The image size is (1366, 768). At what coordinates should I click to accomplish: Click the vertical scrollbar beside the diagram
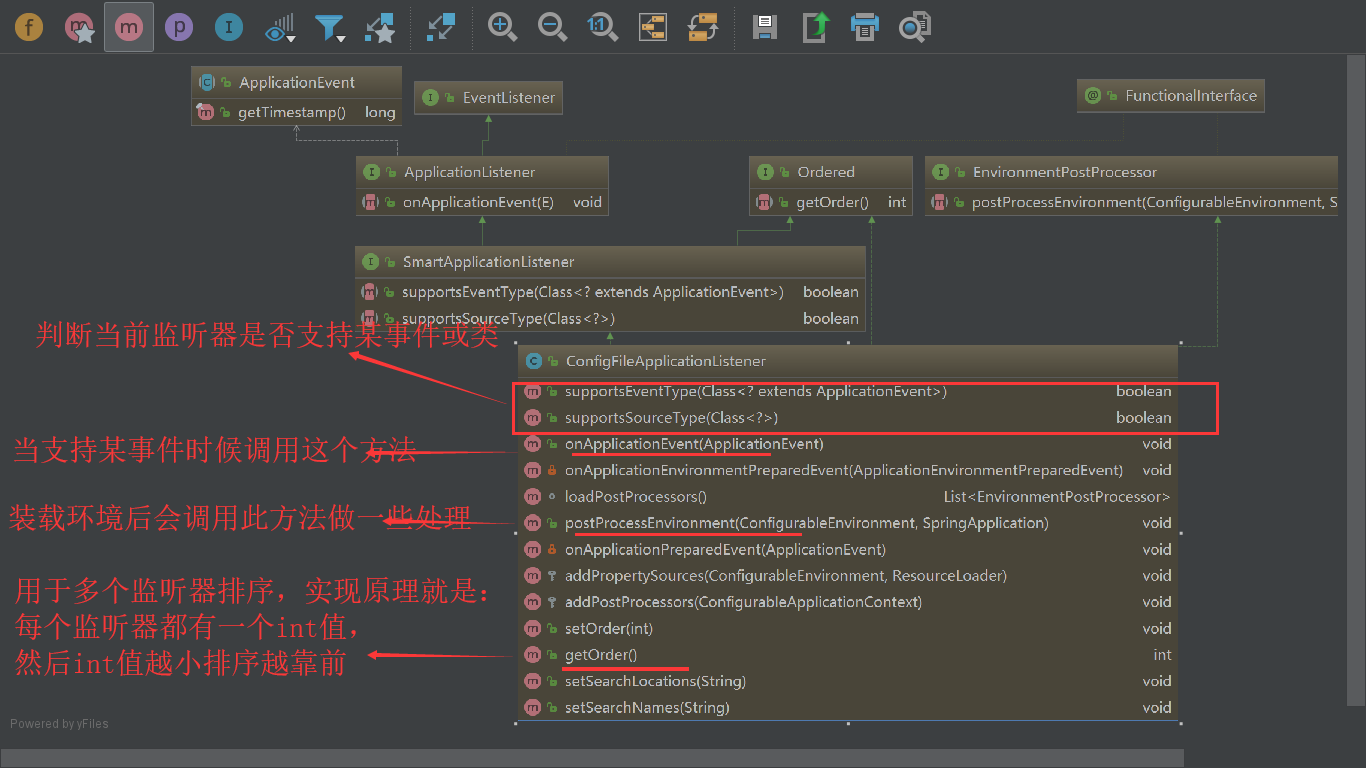point(1356,380)
